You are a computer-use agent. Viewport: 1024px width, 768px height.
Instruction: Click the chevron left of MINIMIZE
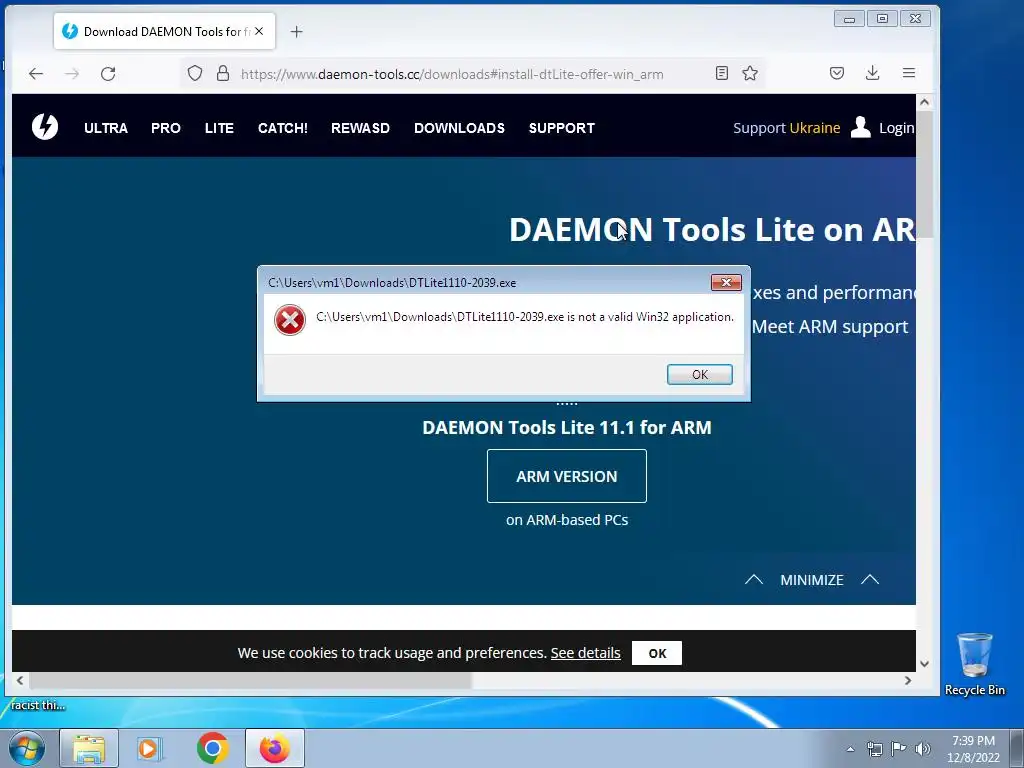(x=754, y=579)
